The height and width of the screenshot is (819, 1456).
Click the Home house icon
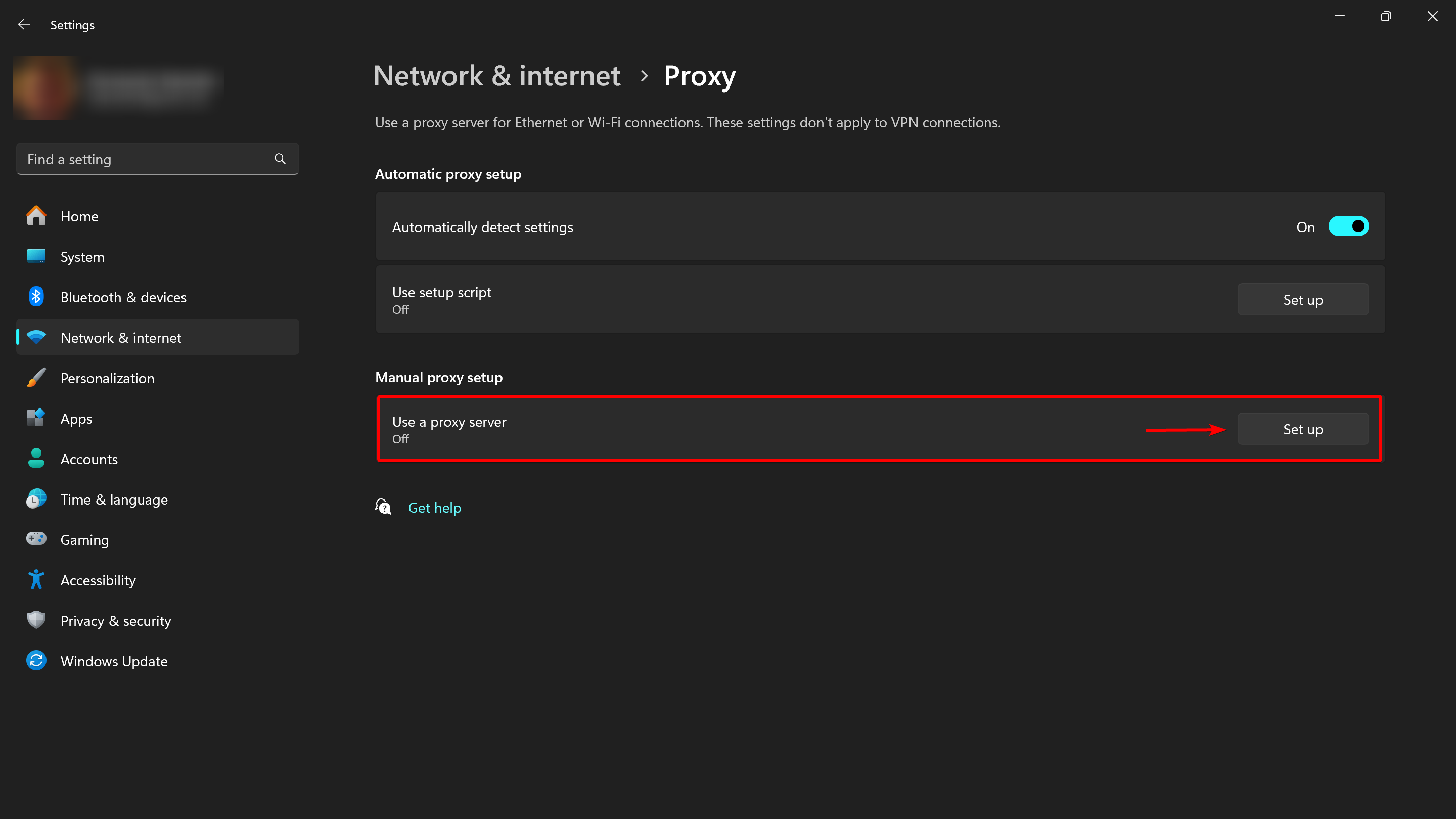tap(36, 216)
